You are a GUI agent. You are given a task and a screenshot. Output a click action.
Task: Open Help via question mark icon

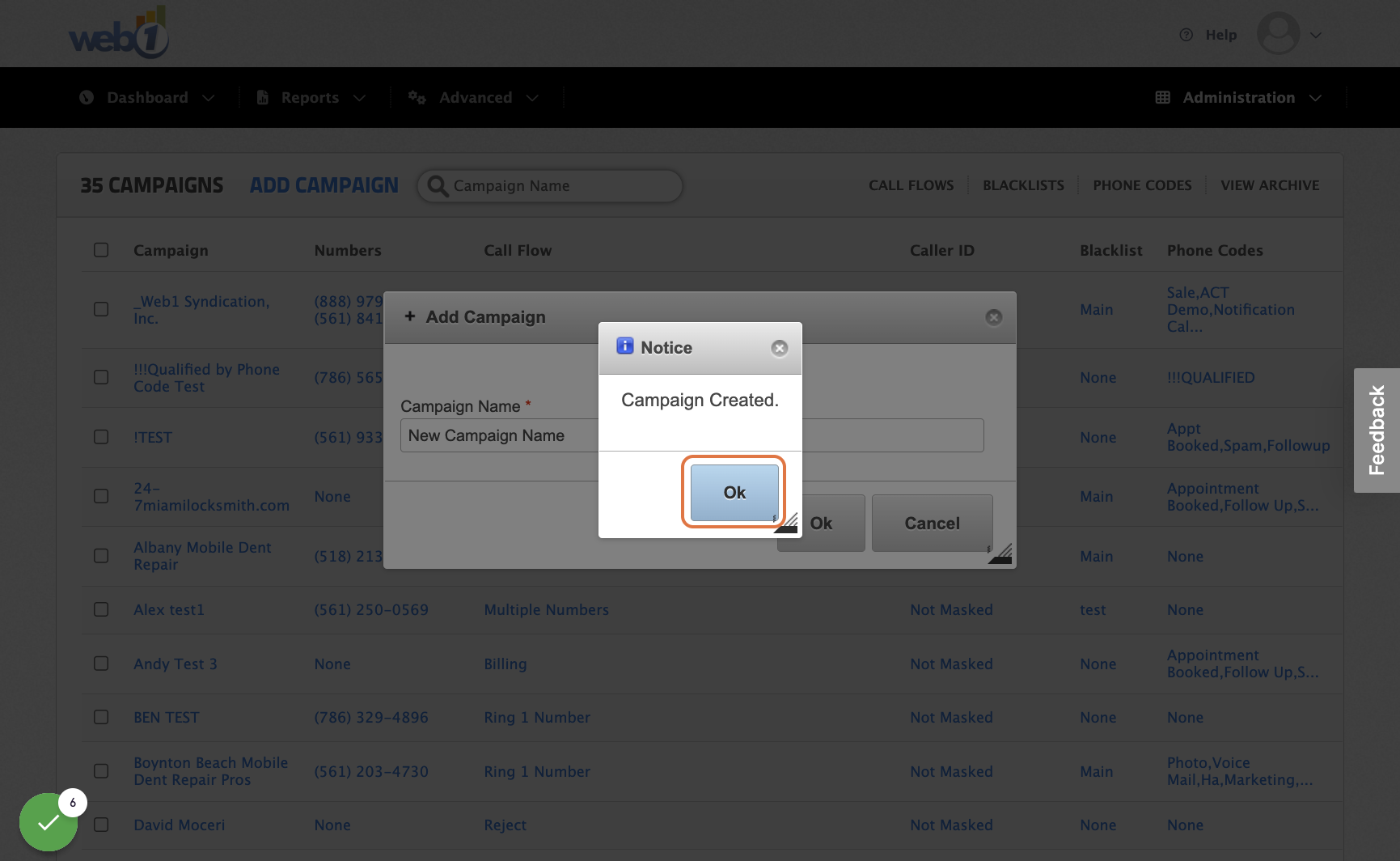pyautogui.click(x=1186, y=35)
